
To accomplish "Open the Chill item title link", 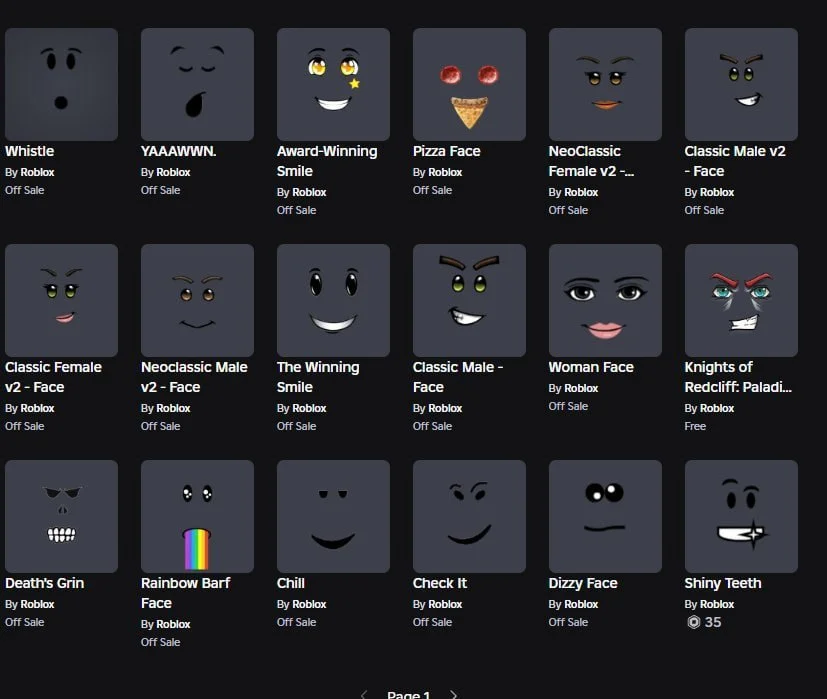I will coord(291,583).
